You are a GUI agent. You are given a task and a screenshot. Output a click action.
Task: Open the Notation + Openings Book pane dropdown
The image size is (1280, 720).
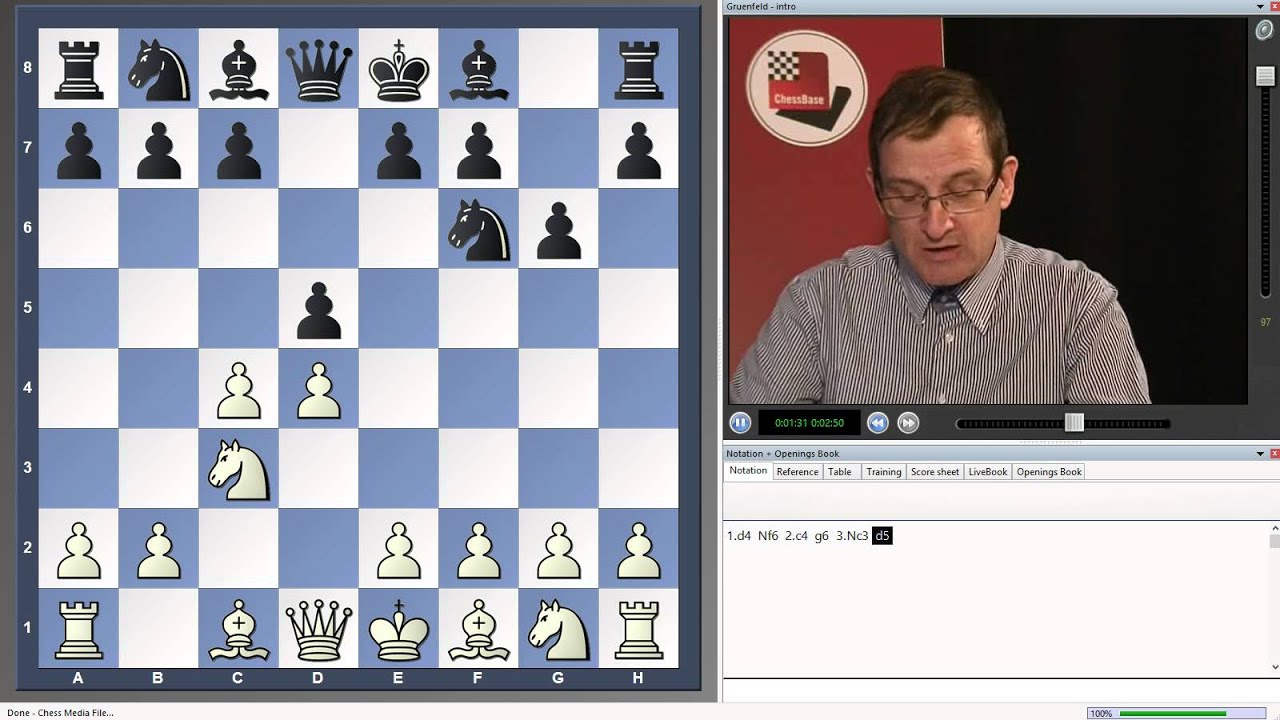pos(1260,454)
